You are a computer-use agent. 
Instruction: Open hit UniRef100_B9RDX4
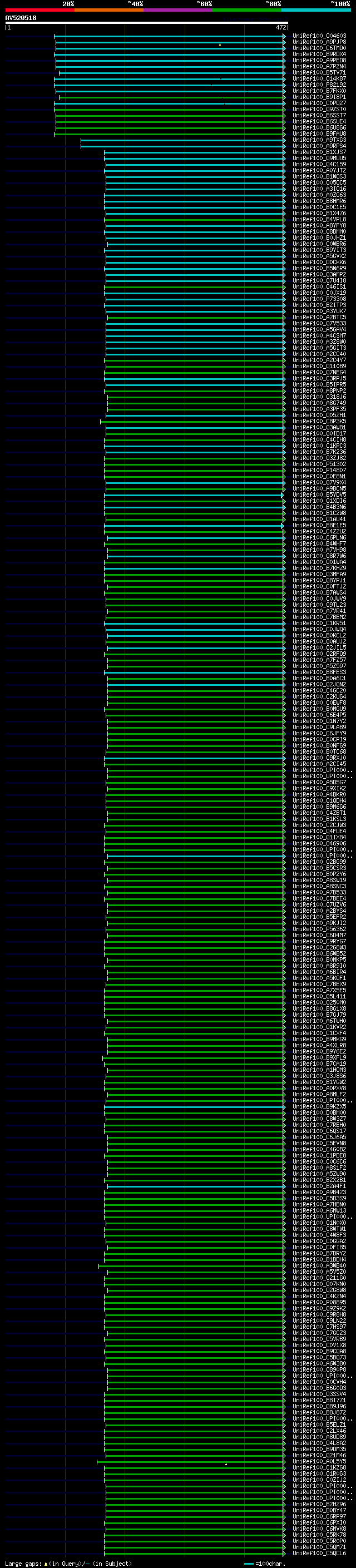pyautogui.click(x=319, y=54)
